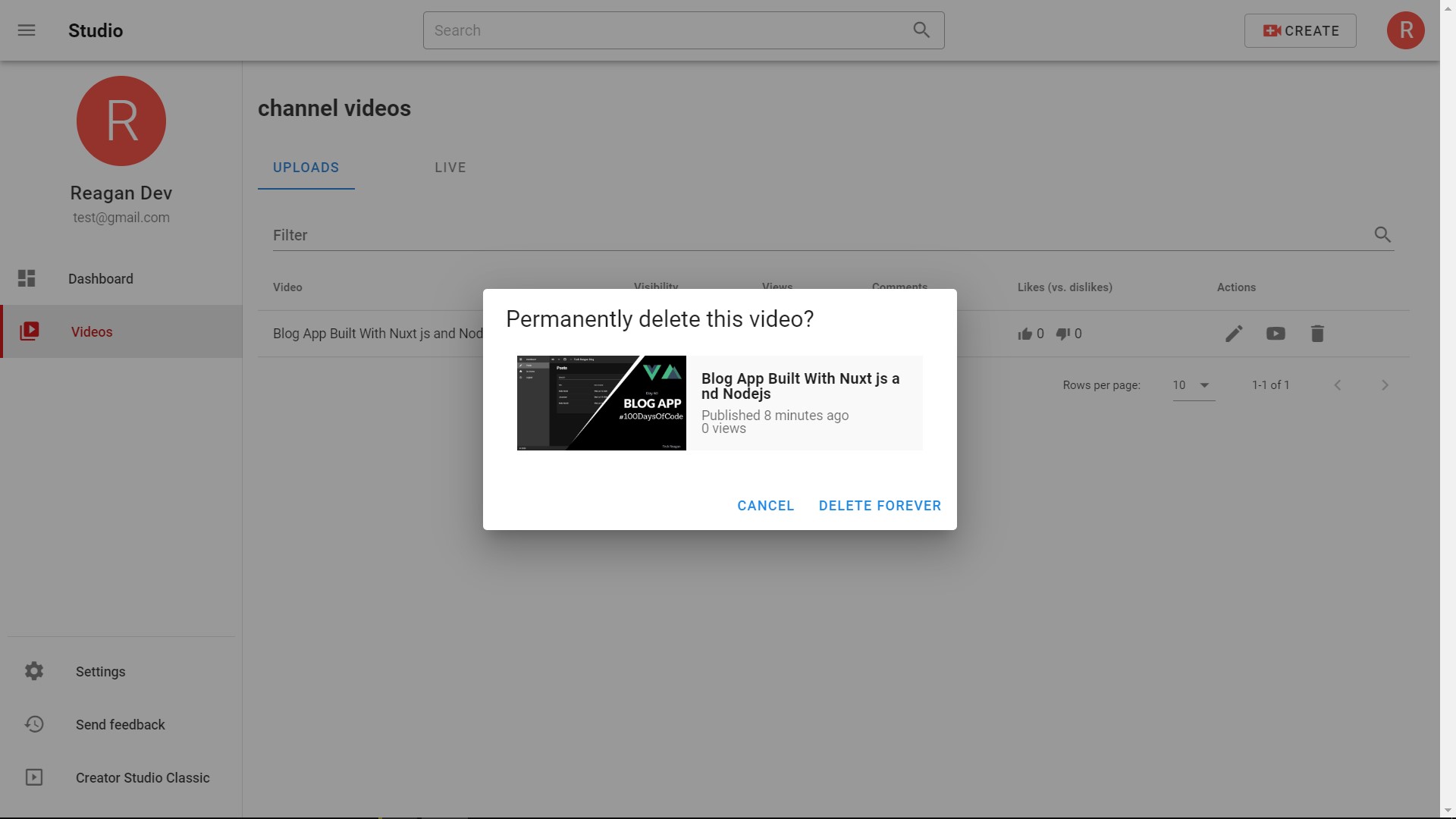This screenshot has height=819, width=1456.
Task: Select the UPLOADS tab
Action: click(x=306, y=168)
